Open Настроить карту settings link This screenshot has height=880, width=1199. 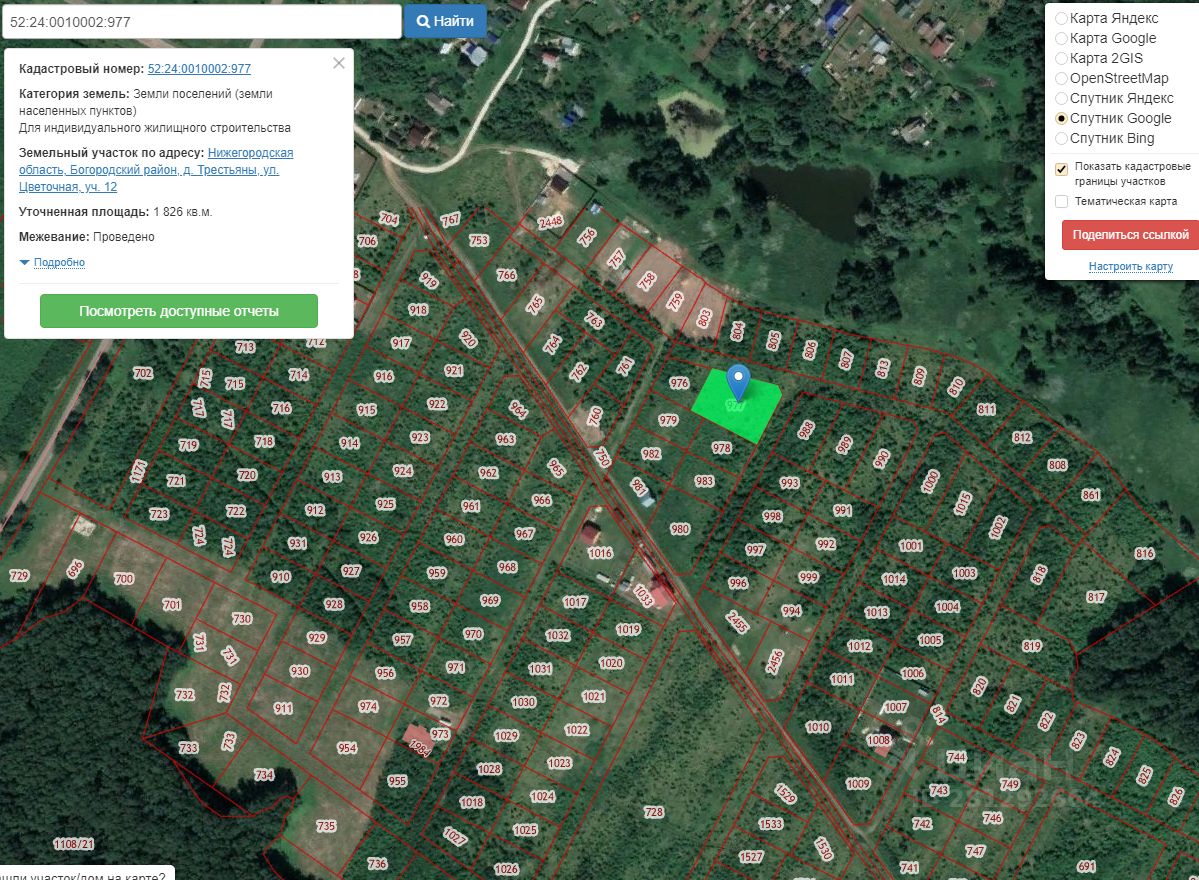(1130, 266)
